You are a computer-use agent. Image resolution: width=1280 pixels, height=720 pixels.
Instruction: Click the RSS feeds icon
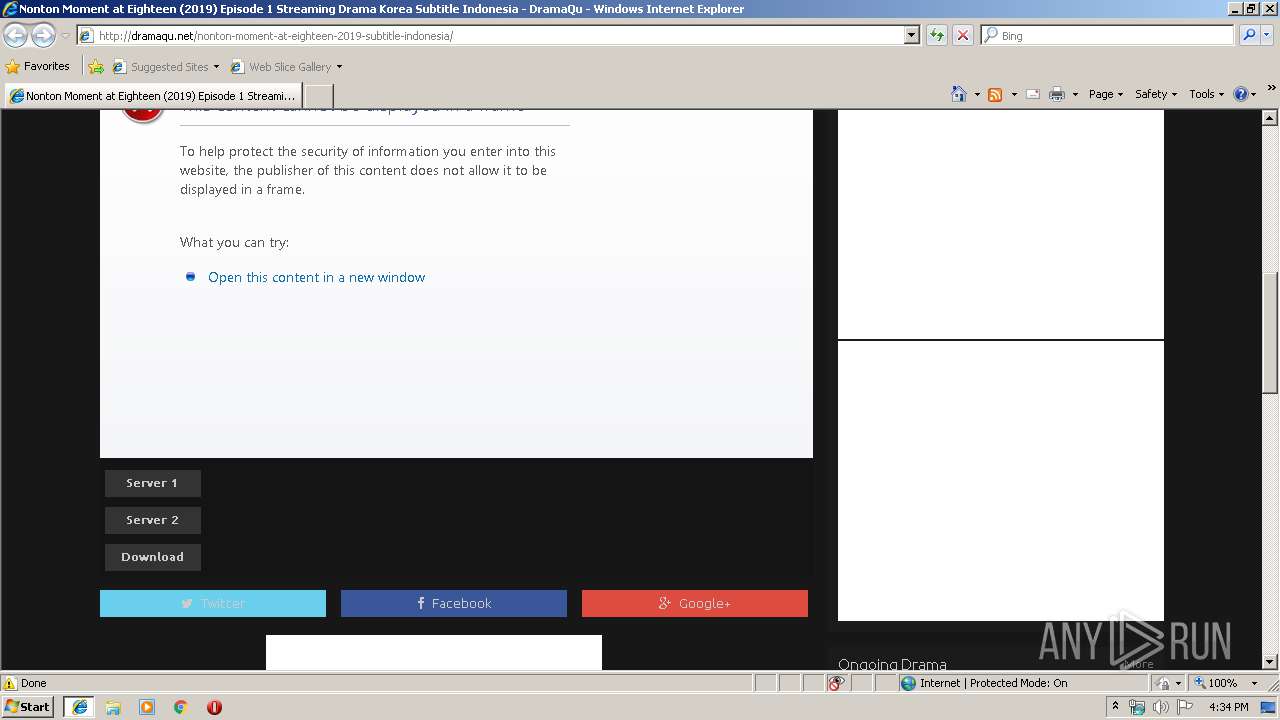995,94
